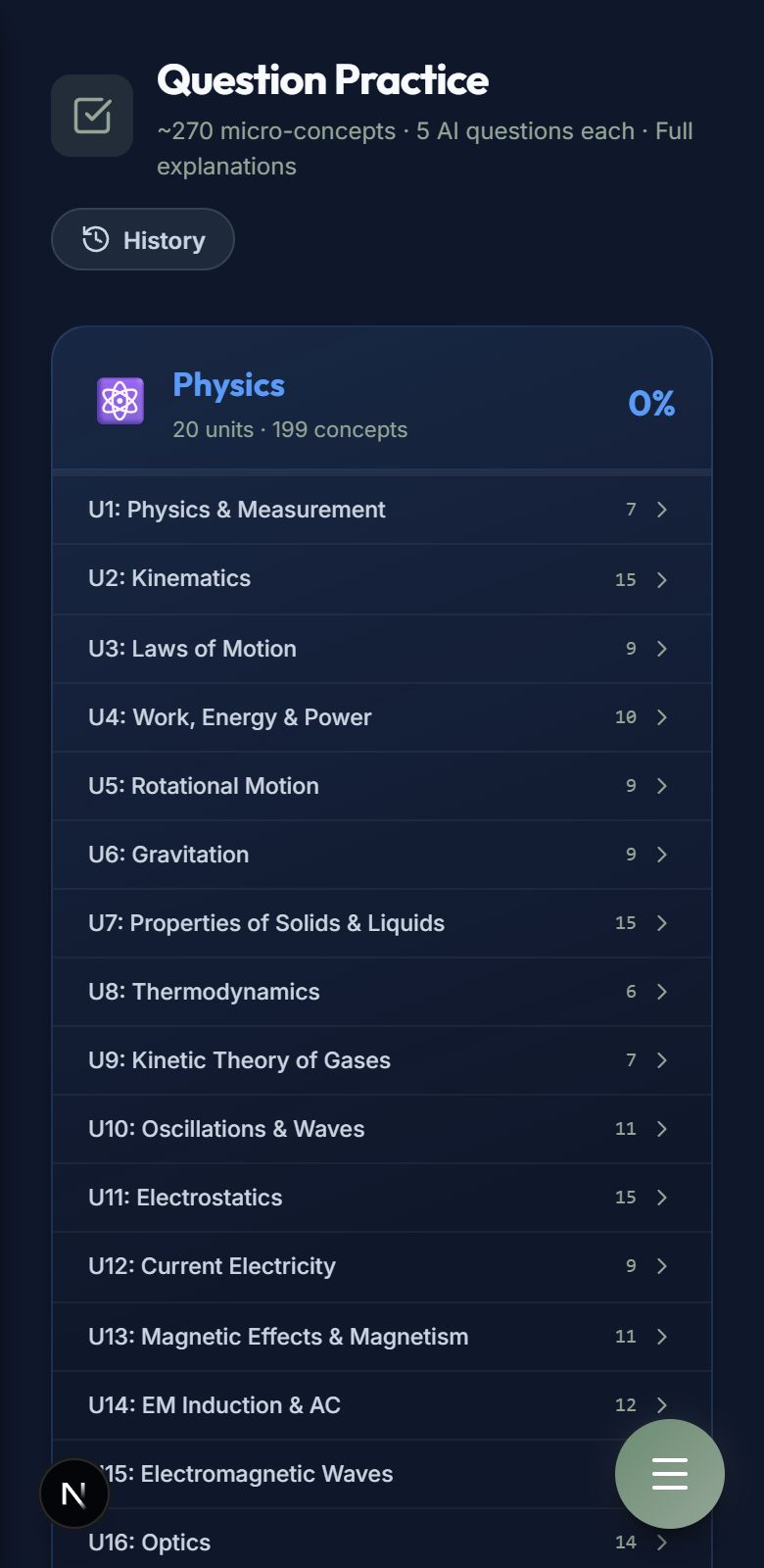
Task: Open U13: Magnetic Effects & Magnetism
Action: pyautogui.click(x=382, y=1337)
